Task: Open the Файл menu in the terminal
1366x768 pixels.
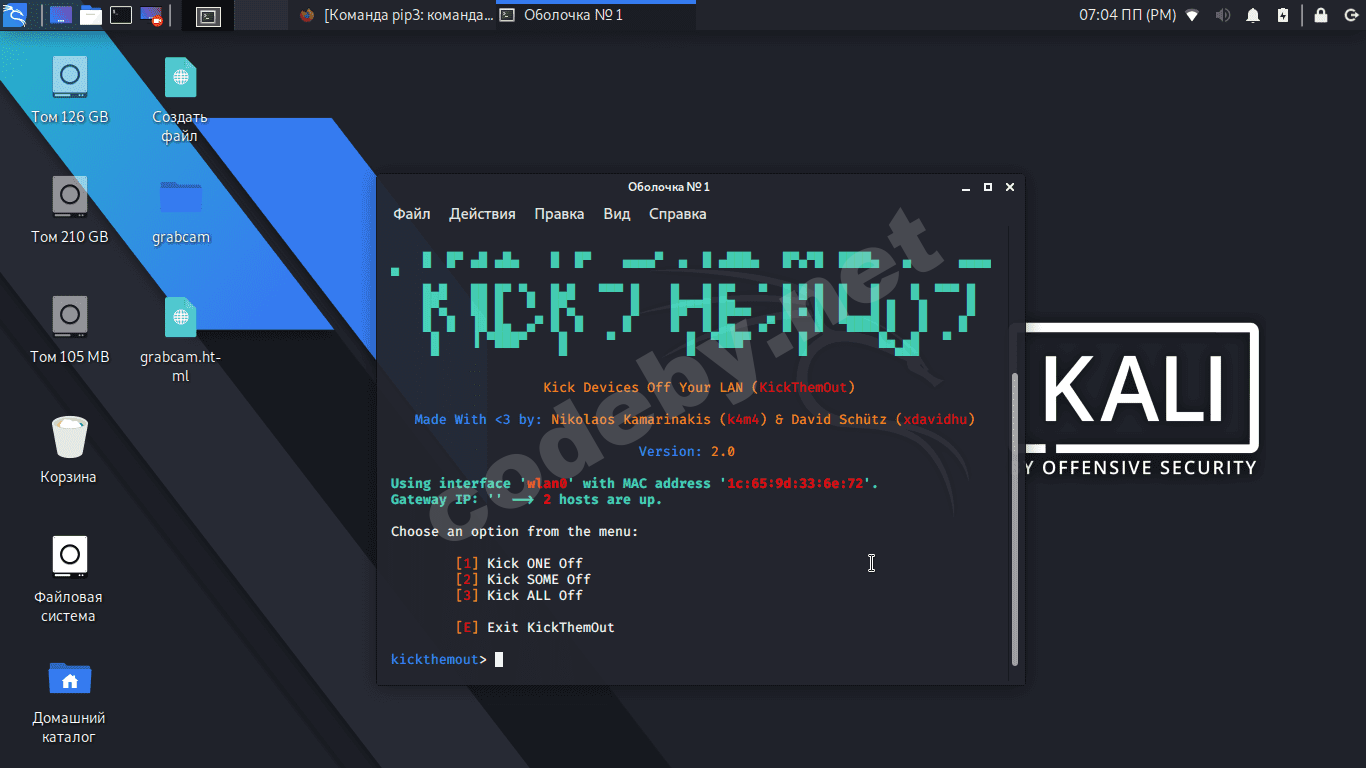Action: click(x=412, y=214)
